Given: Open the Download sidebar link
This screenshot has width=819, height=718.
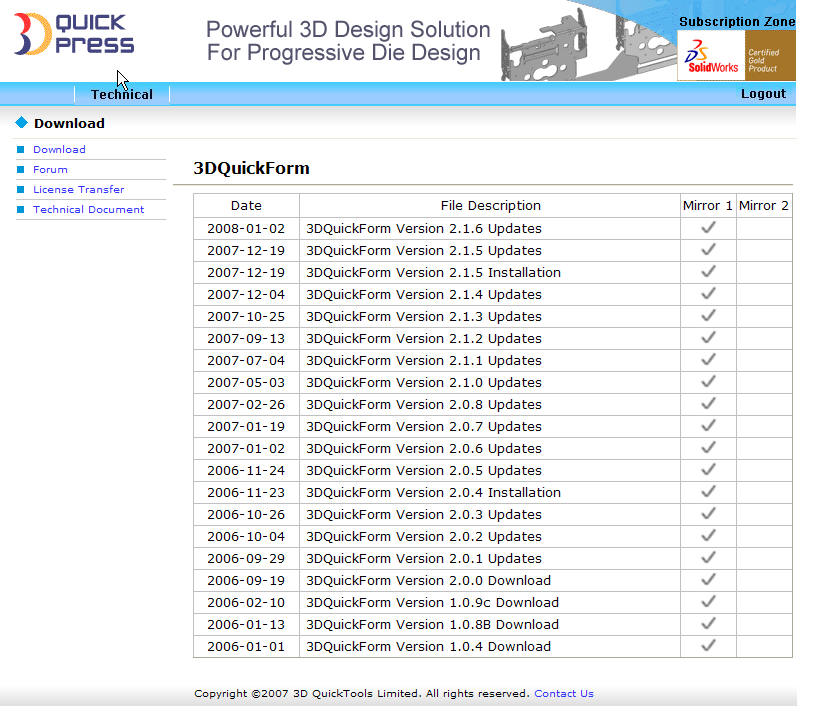Looking at the screenshot, I should pyautogui.click(x=59, y=149).
